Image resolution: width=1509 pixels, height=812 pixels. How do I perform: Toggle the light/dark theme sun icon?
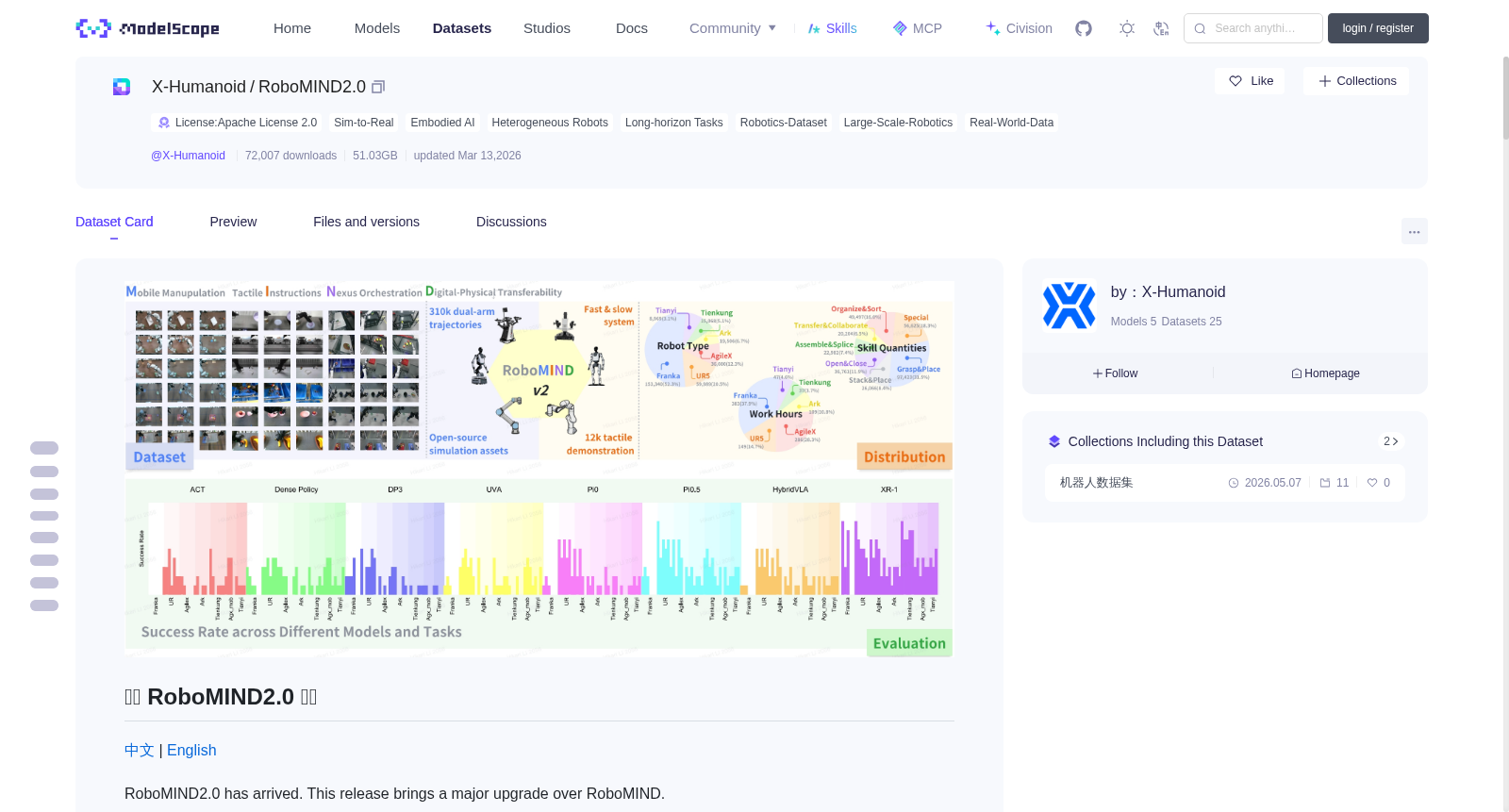(1127, 28)
